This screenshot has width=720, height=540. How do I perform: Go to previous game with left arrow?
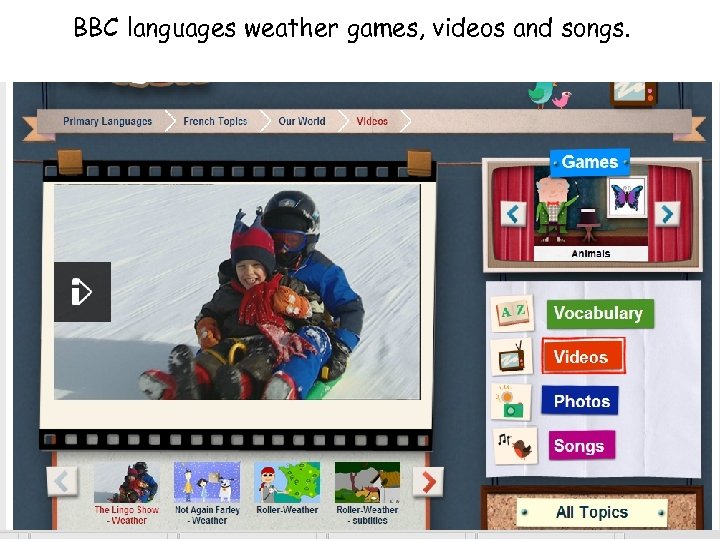pos(513,214)
